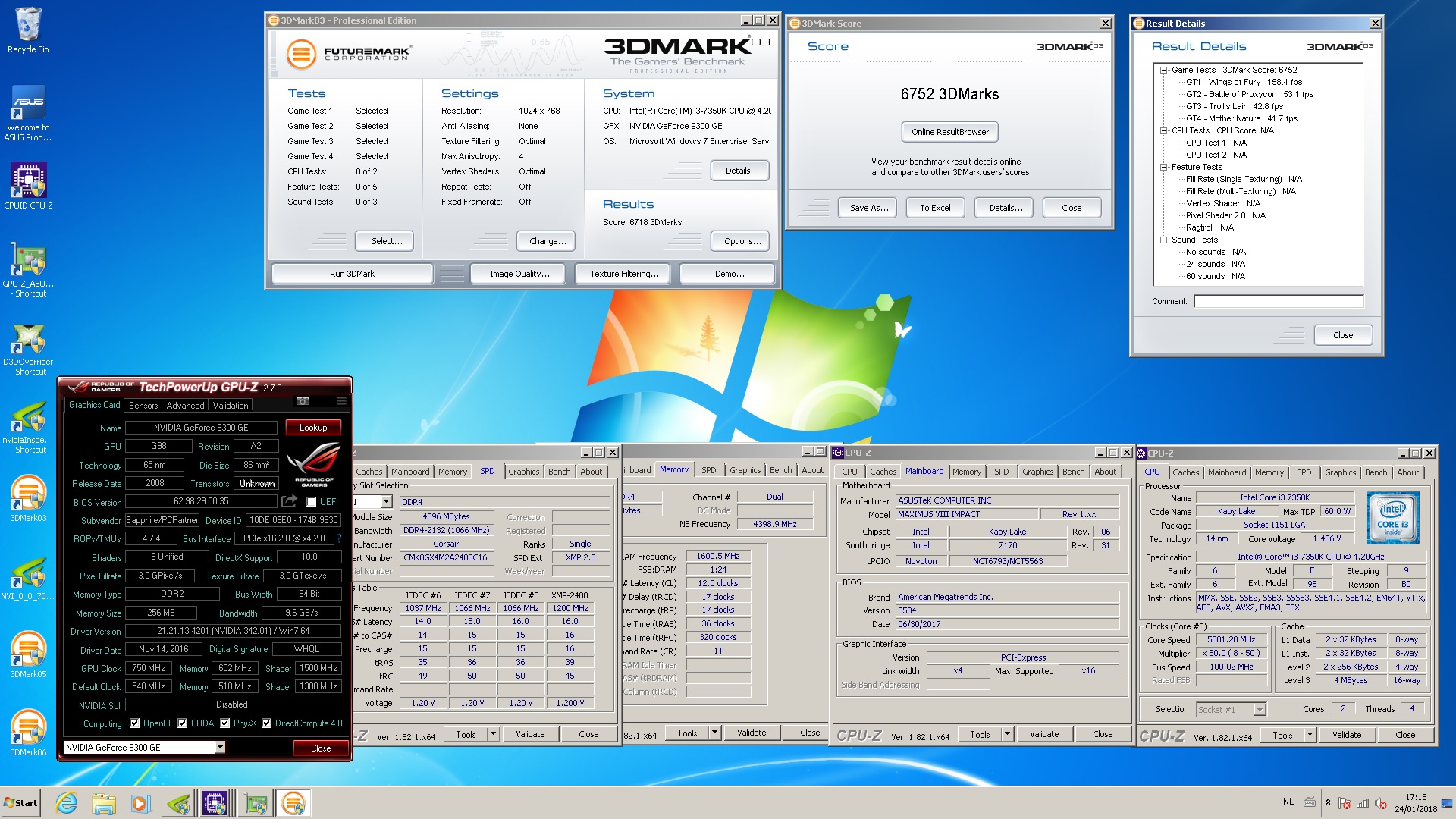Toggle the CUDA checkbox in GPU-Z
Screen dimensions: 1456x819
[x=183, y=723]
